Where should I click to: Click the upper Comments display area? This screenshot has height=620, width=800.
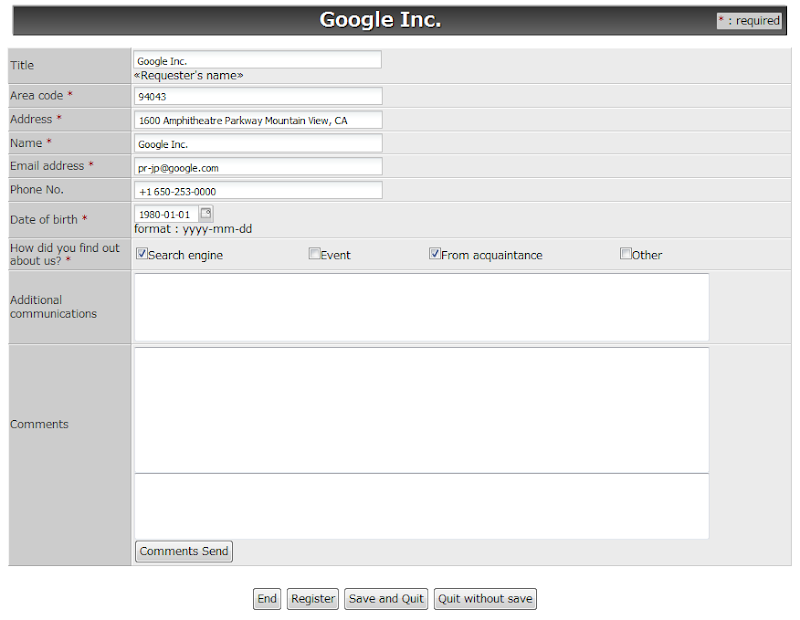(x=422, y=410)
